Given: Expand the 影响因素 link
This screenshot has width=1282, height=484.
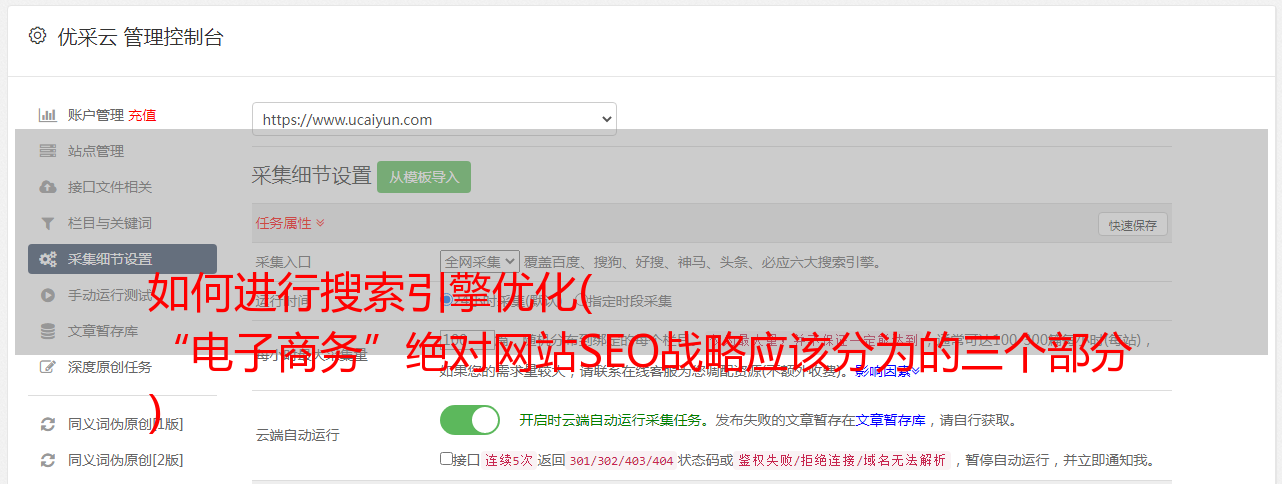Looking at the screenshot, I should tap(887, 371).
